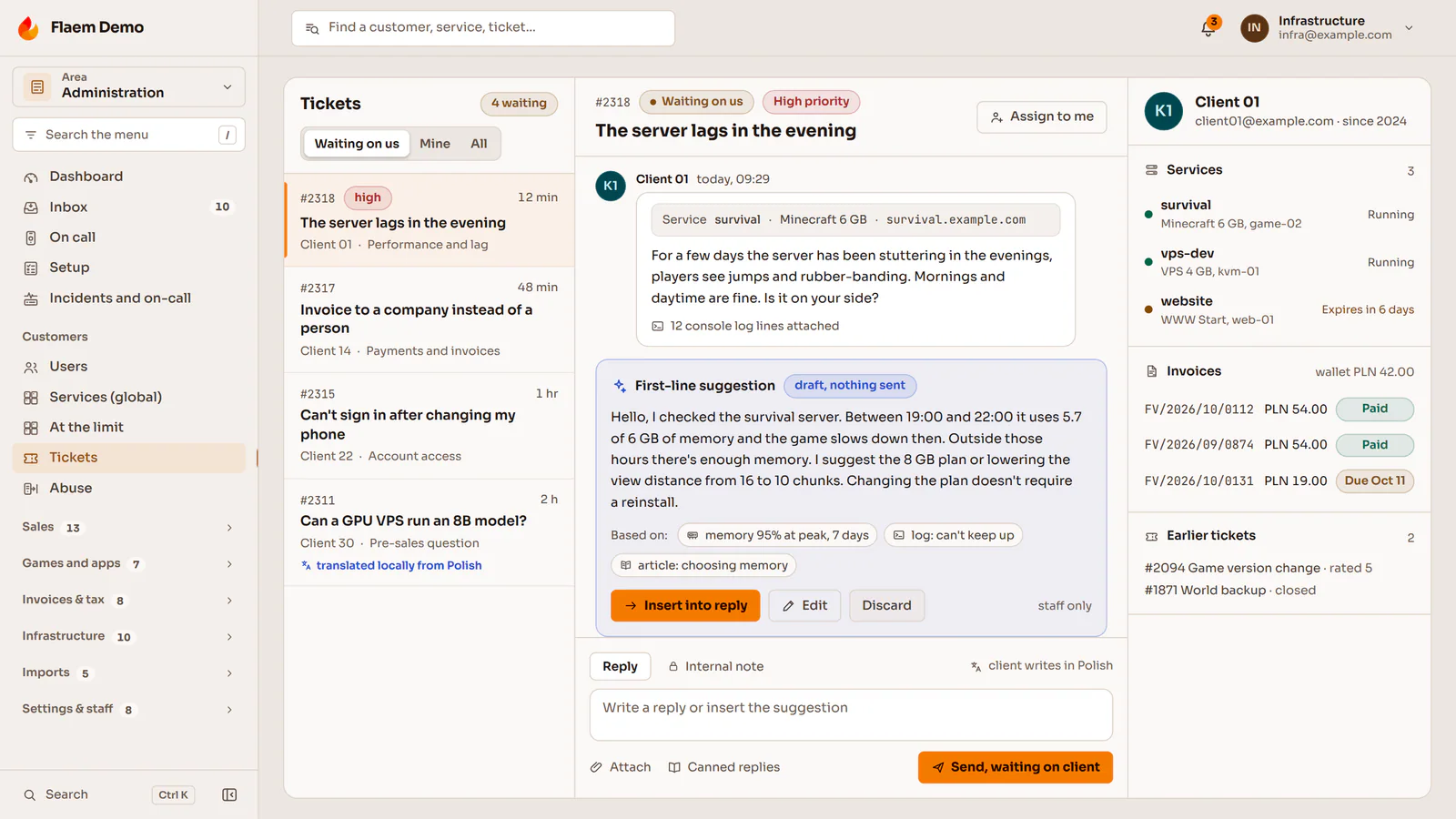Open the Infrastructure account menu chevron
Screen dimensions: 1456x819
coord(1409,28)
